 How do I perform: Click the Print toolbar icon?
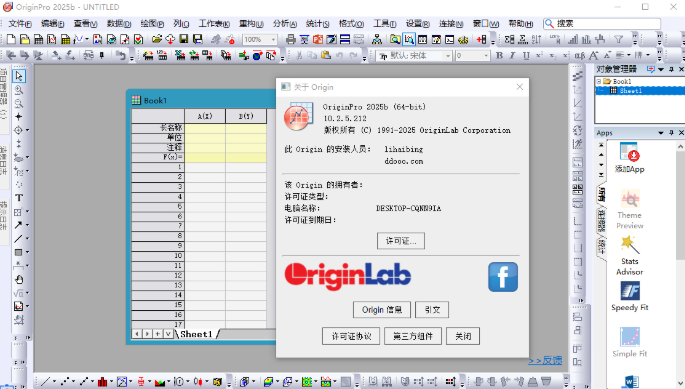pyautogui.click(x=291, y=40)
